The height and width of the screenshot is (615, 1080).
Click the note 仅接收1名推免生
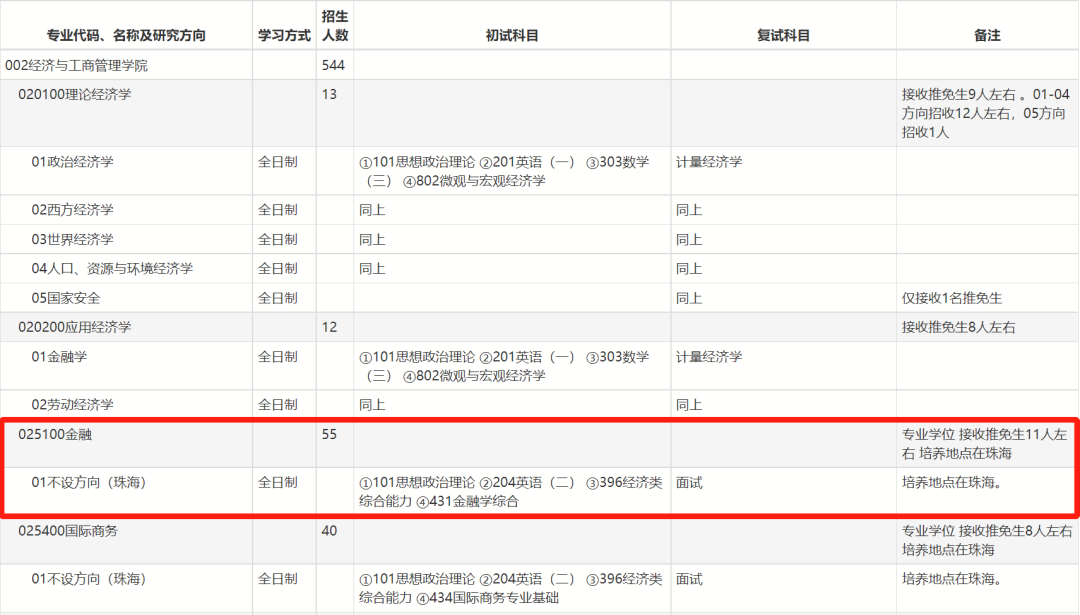[x=952, y=298]
